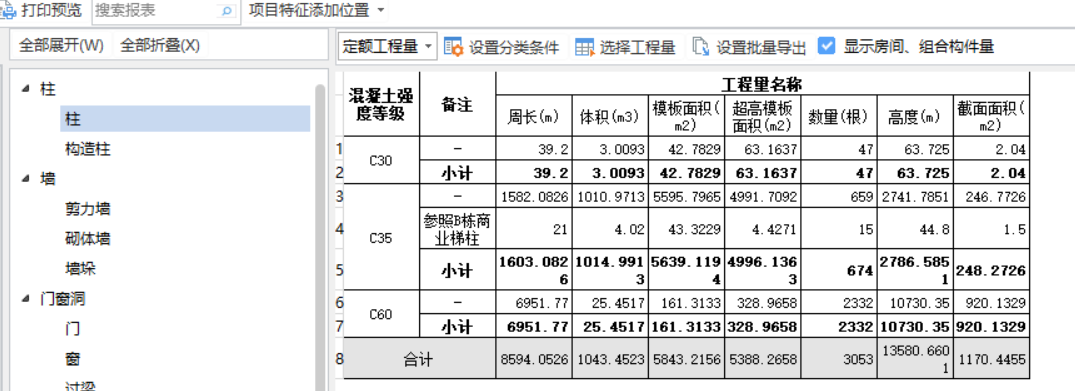The height and width of the screenshot is (391, 1075).
Task: Click subtotal value 674
Action: pyautogui.click(x=838, y=270)
